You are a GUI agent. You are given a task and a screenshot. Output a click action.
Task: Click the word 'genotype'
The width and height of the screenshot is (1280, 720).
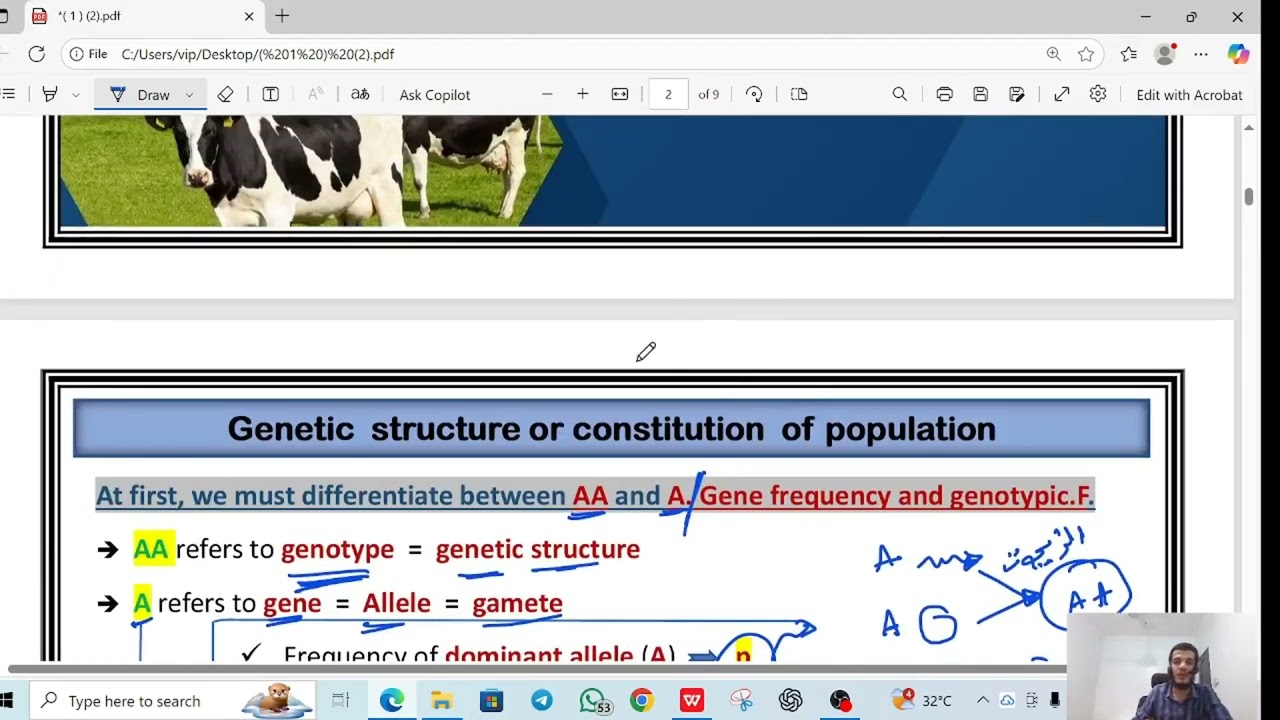click(x=337, y=549)
